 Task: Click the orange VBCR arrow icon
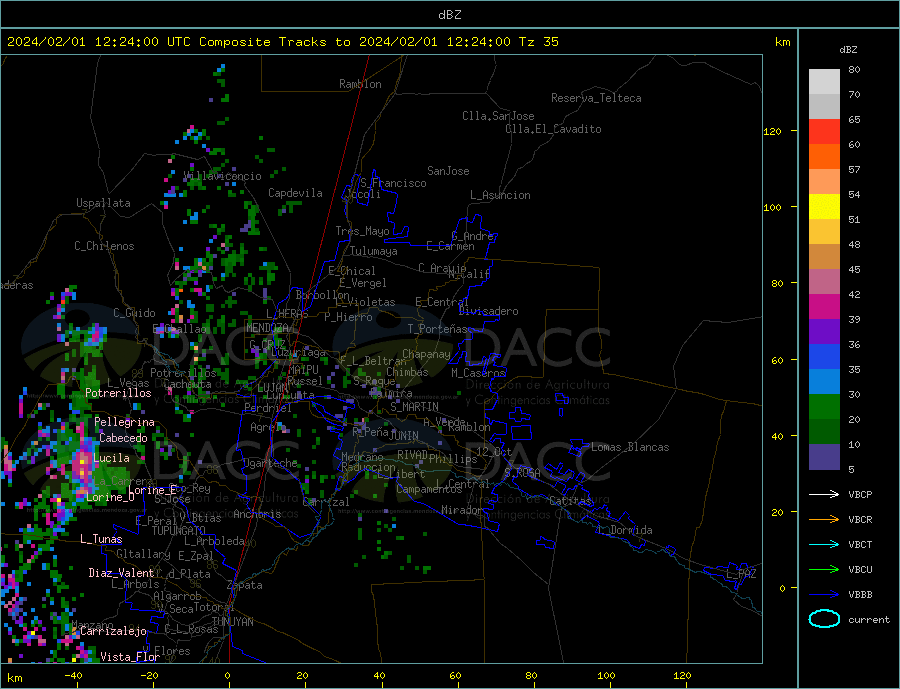click(x=824, y=519)
